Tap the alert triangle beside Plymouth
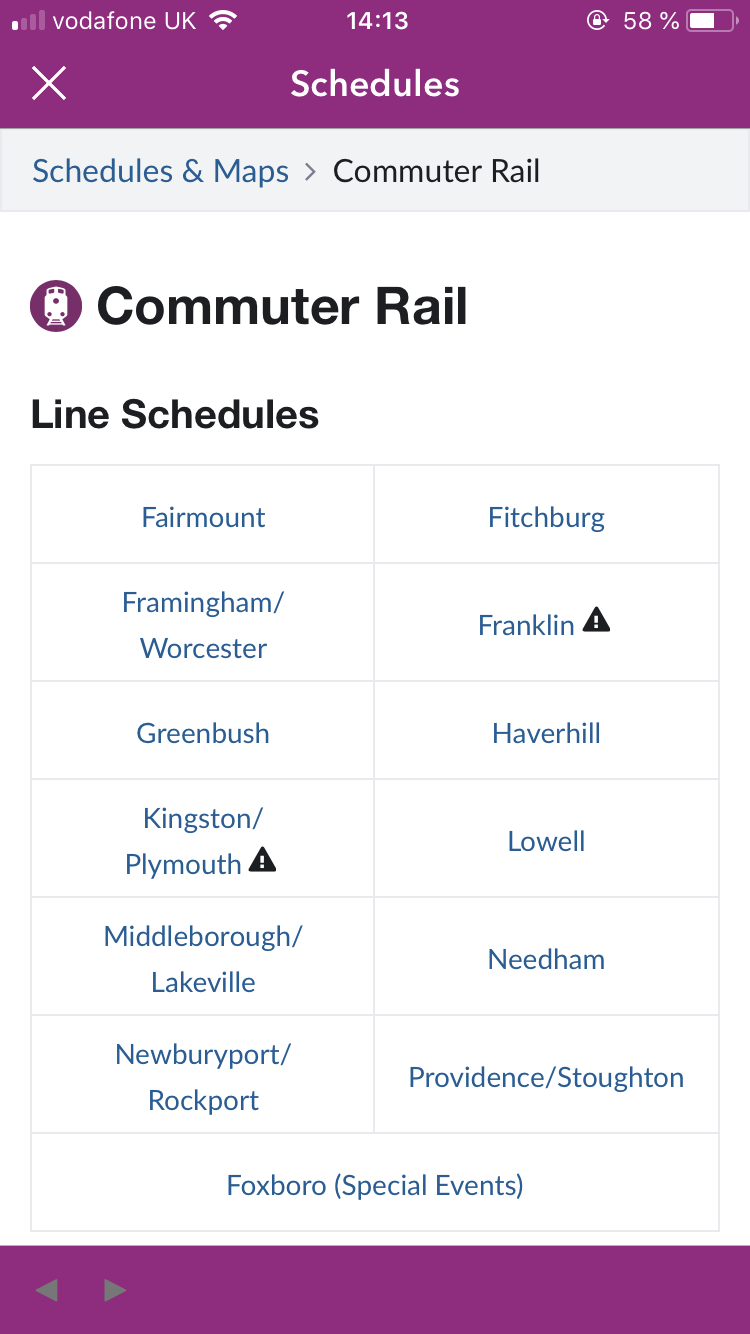This screenshot has height=1334, width=750. [262, 859]
